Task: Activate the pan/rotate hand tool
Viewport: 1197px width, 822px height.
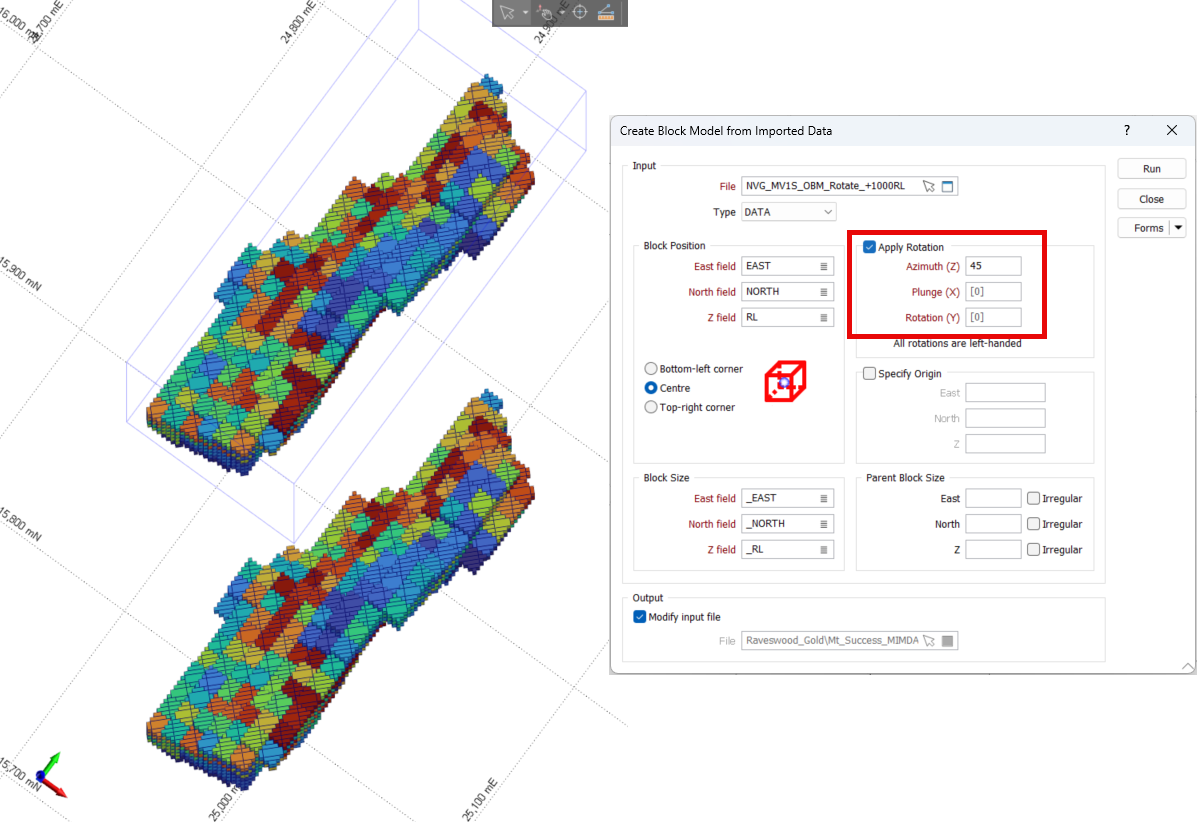Action: (547, 13)
